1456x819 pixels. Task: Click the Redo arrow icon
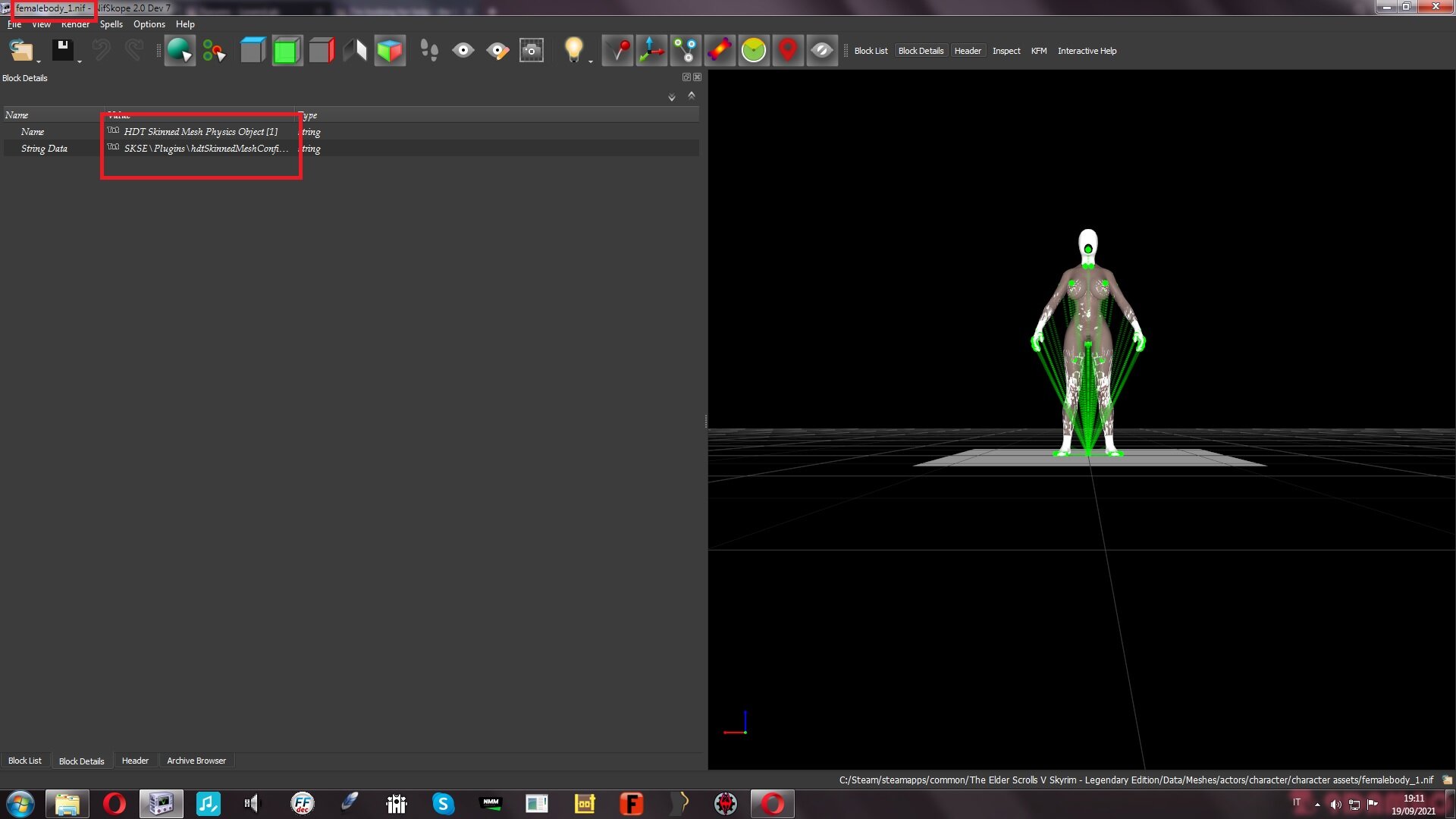(134, 51)
